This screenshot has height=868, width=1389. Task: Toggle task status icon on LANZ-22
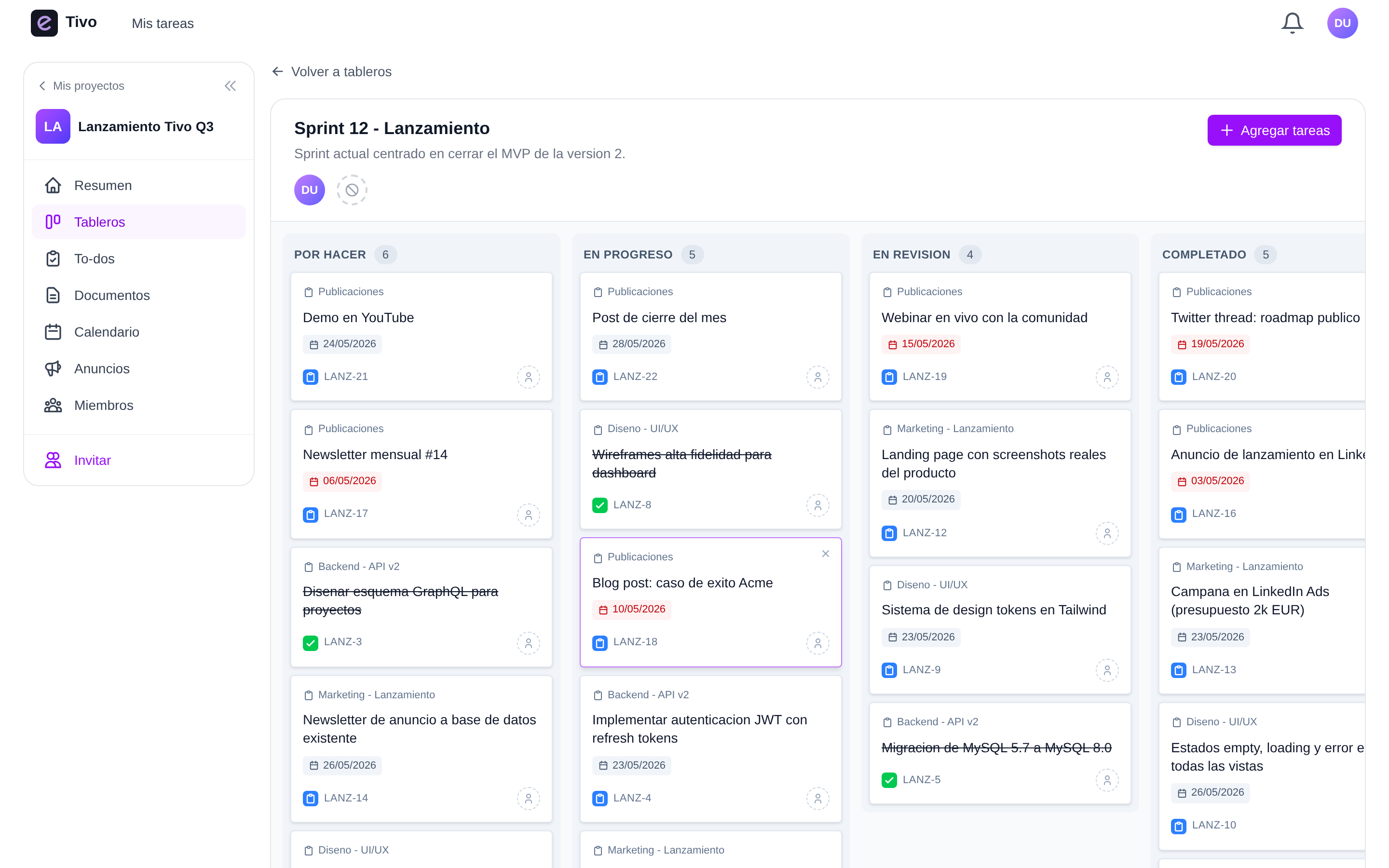click(x=600, y=377)
